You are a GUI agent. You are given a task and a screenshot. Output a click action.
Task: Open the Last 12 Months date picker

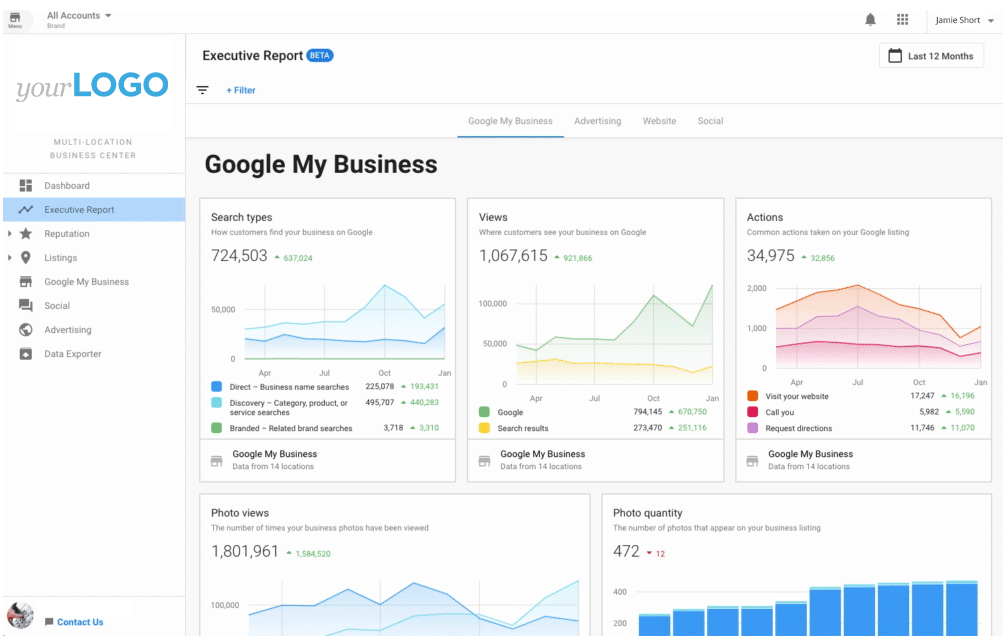931,56
